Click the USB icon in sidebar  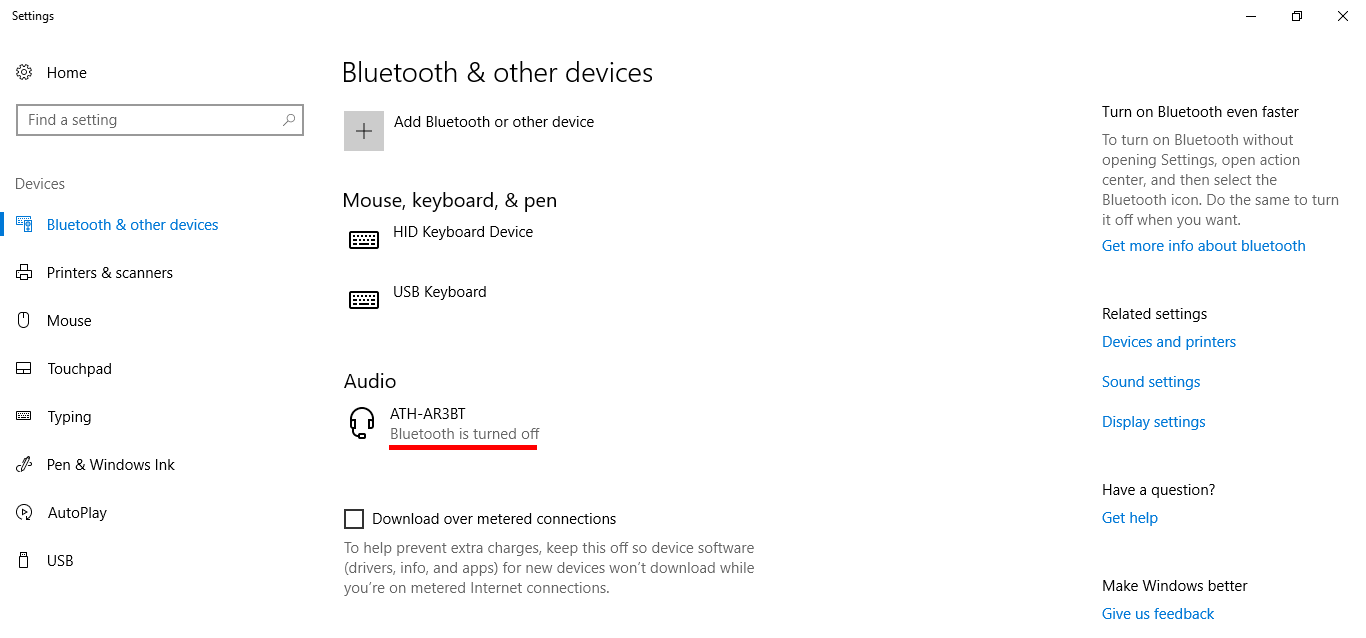coord(24,560)
